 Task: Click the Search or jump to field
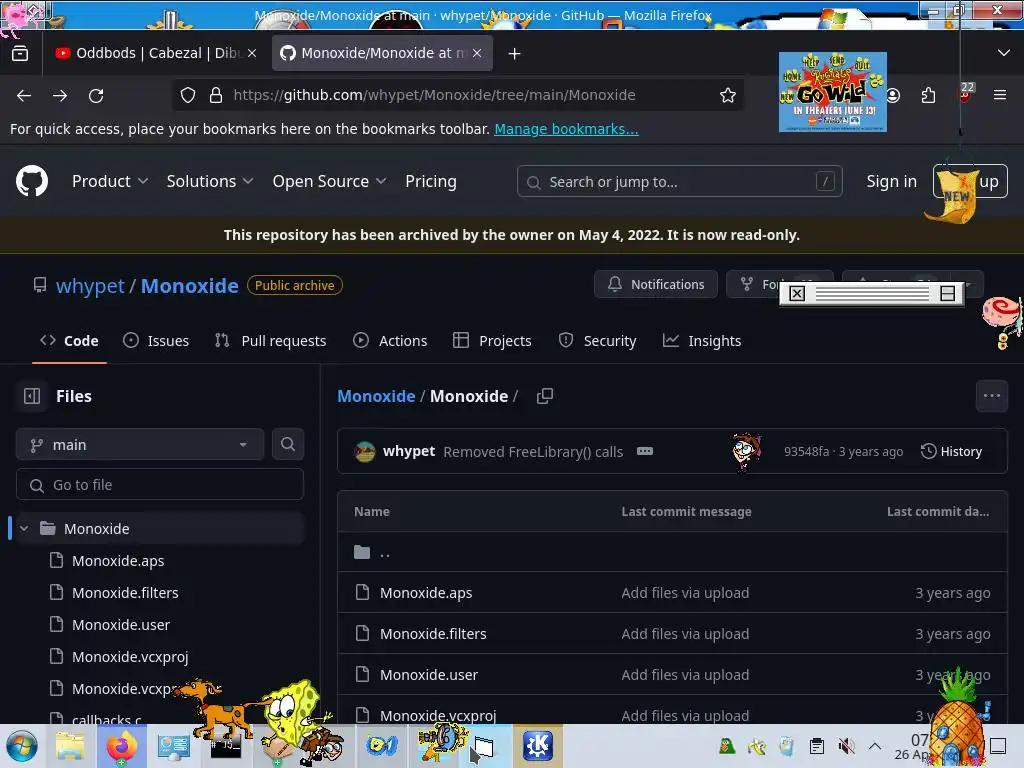click(x=679, y=182)
